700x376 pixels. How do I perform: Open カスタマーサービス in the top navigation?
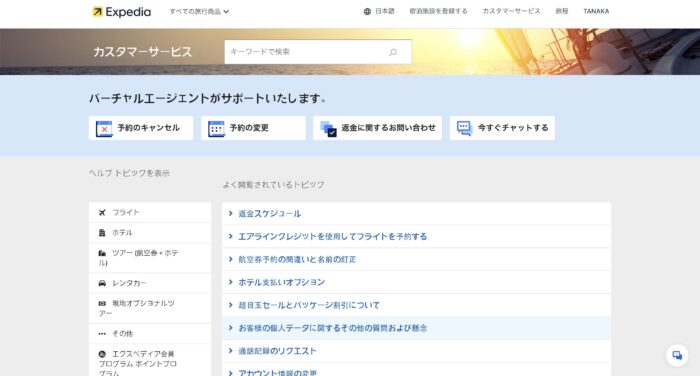tap(511, 11)
